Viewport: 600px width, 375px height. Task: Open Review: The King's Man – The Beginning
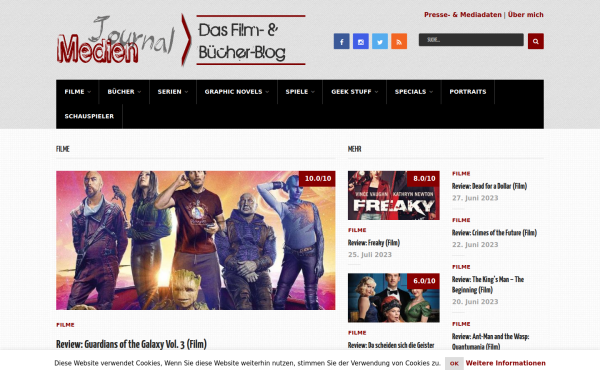click(x=488, y=285)
